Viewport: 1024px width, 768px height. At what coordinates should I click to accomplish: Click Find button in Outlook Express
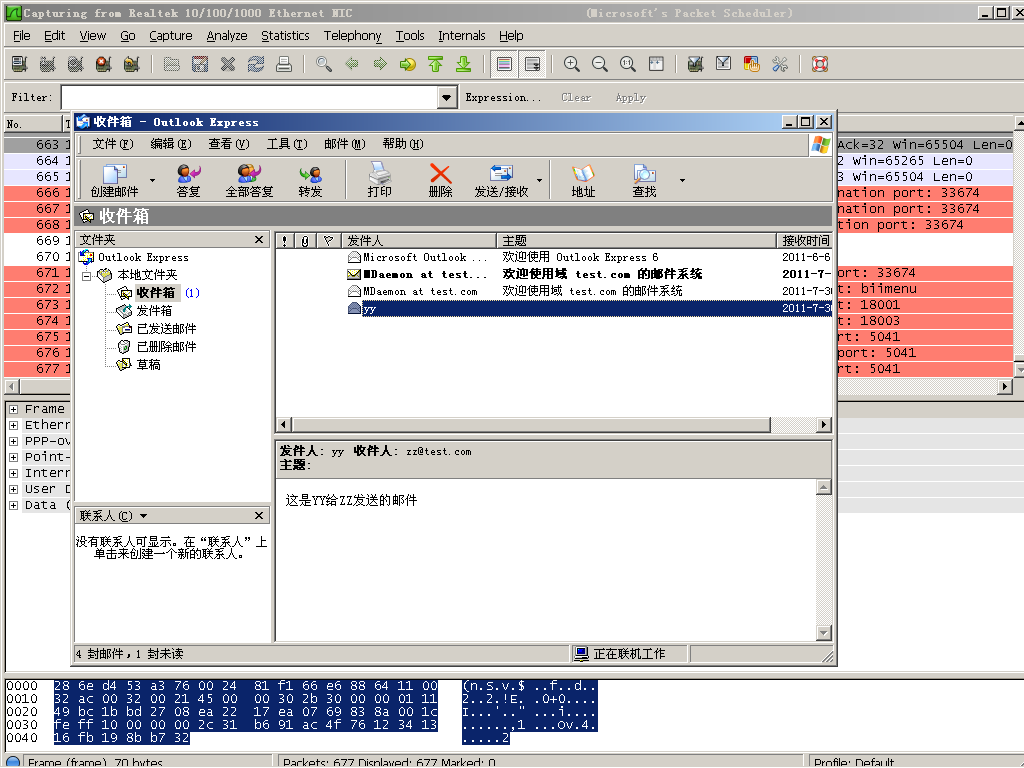[644, 180]
